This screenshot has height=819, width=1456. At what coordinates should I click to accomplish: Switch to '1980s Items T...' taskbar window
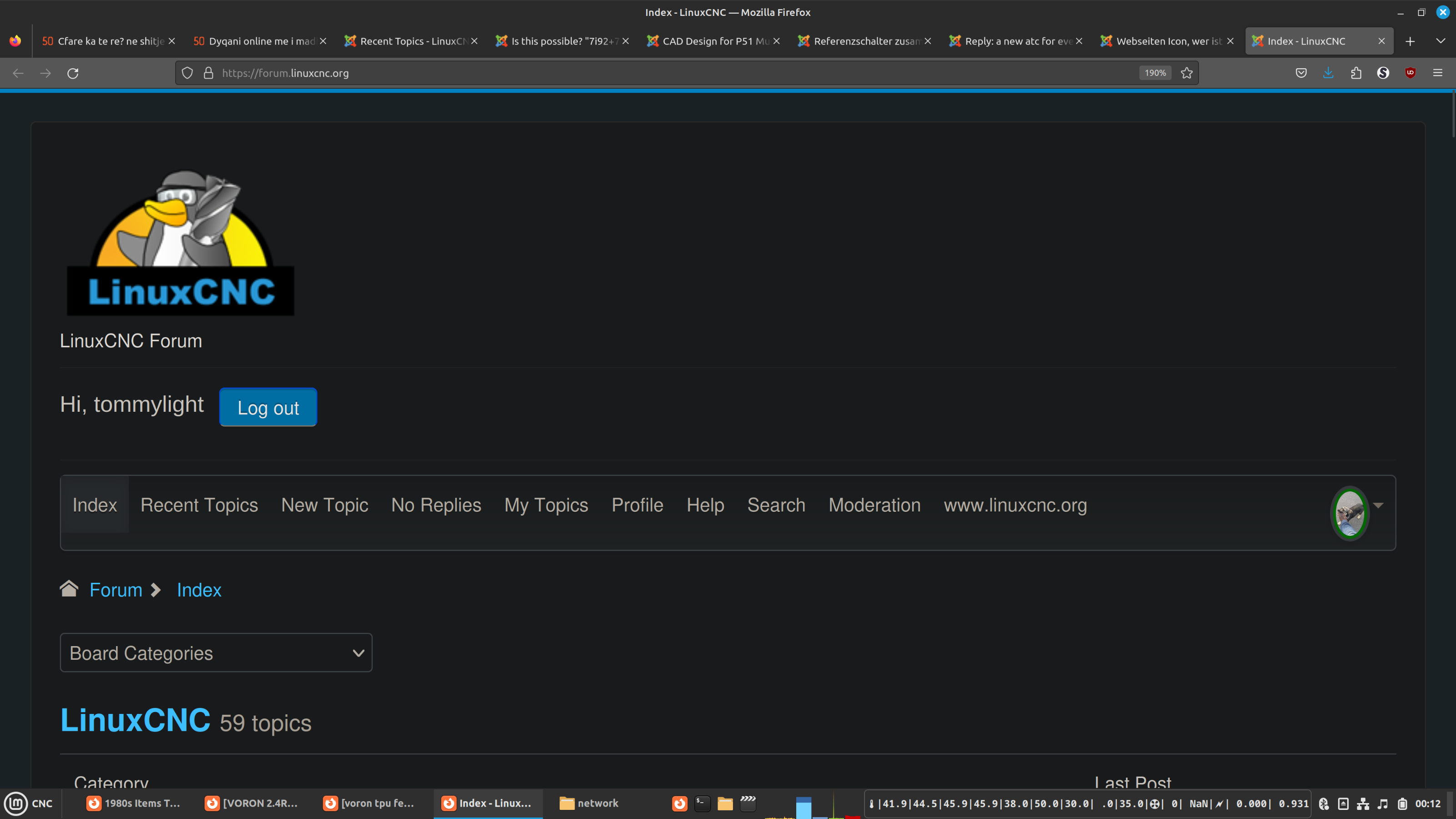(133, 803)
